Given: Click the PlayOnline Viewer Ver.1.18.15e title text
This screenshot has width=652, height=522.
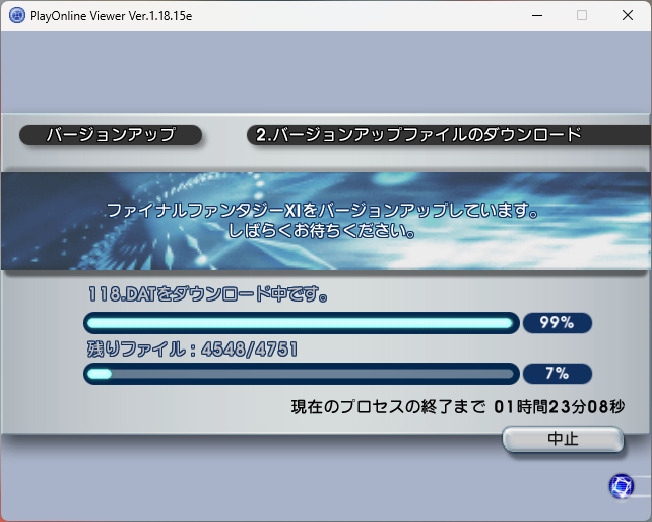Looking at the screenshot, I should (x=111, y=16).
